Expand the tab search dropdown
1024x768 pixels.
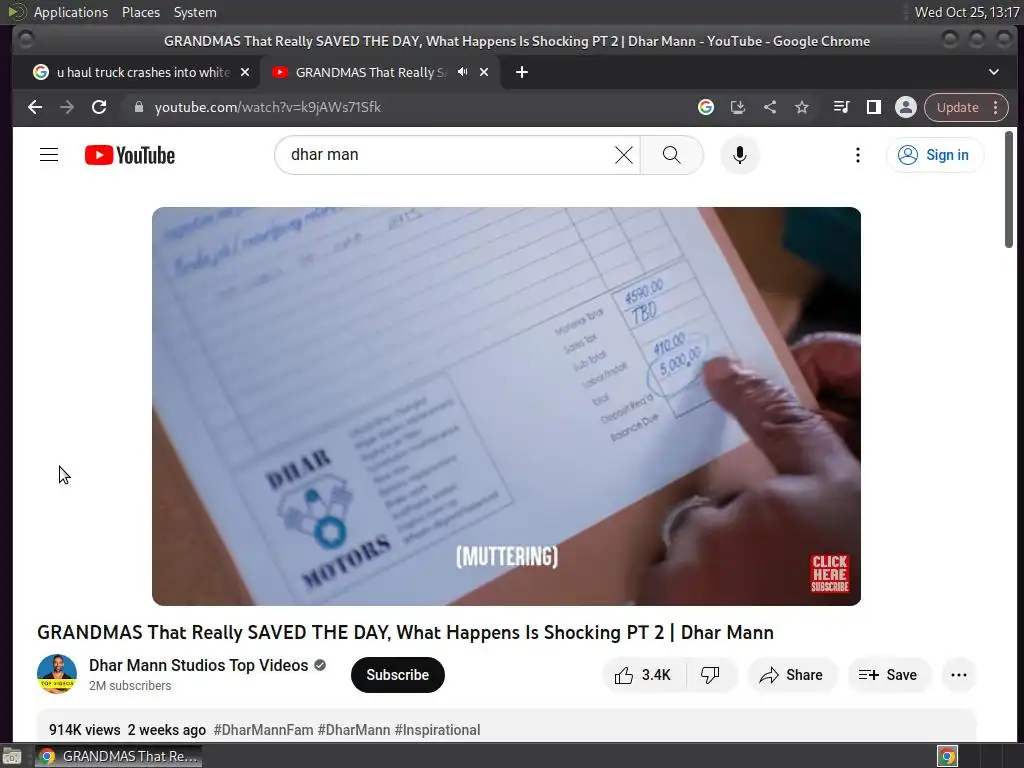(x=993, y=72)
